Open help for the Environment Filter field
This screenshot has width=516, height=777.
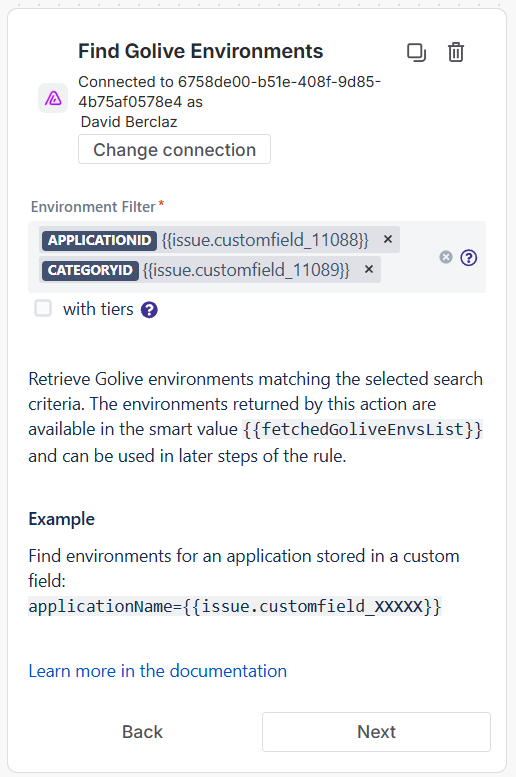point(468,258)
